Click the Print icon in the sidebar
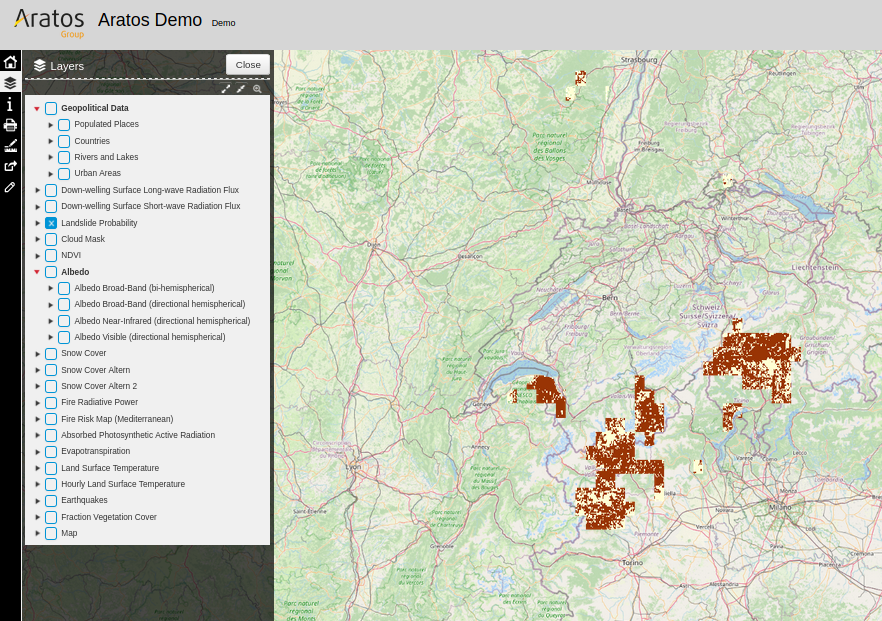This screenshot has height=621, width=882. tap(10, 125)
